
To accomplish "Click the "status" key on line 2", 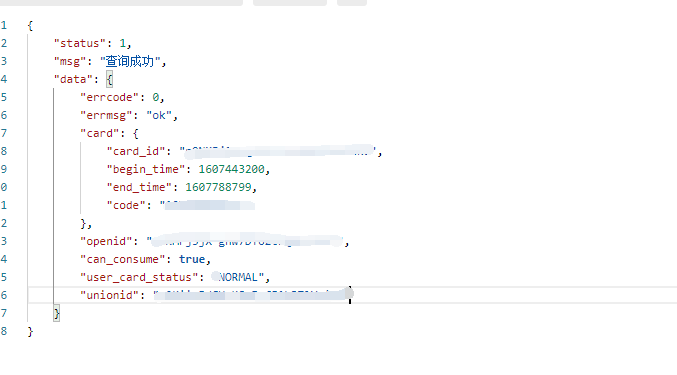I will (x=80, y=43).
